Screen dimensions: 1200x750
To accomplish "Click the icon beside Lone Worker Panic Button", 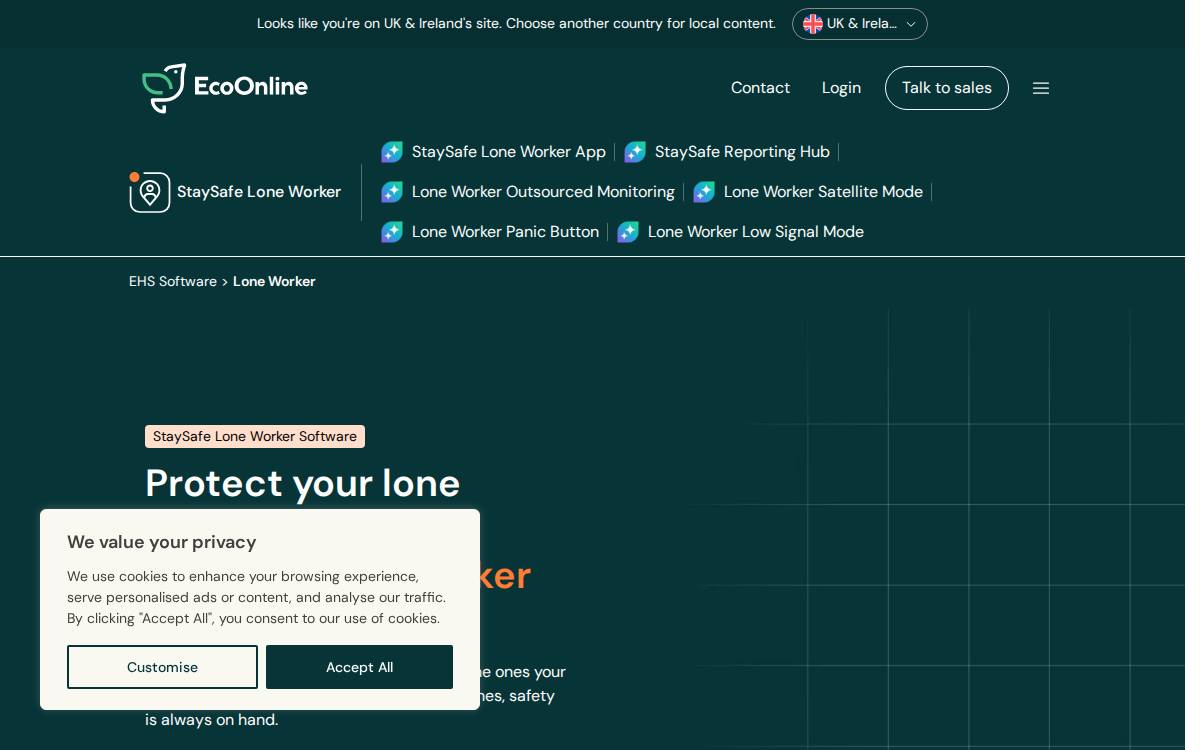I will [x=392, y=232].
